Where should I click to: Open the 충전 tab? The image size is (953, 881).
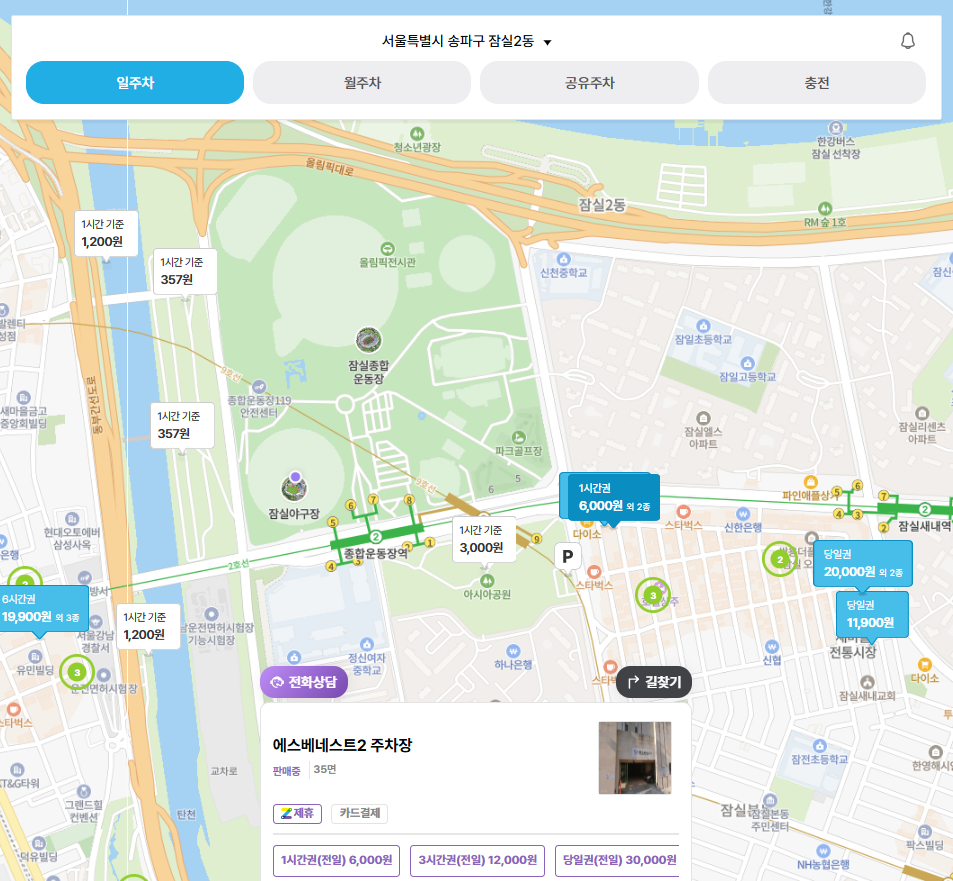click(x=817, y=83)
